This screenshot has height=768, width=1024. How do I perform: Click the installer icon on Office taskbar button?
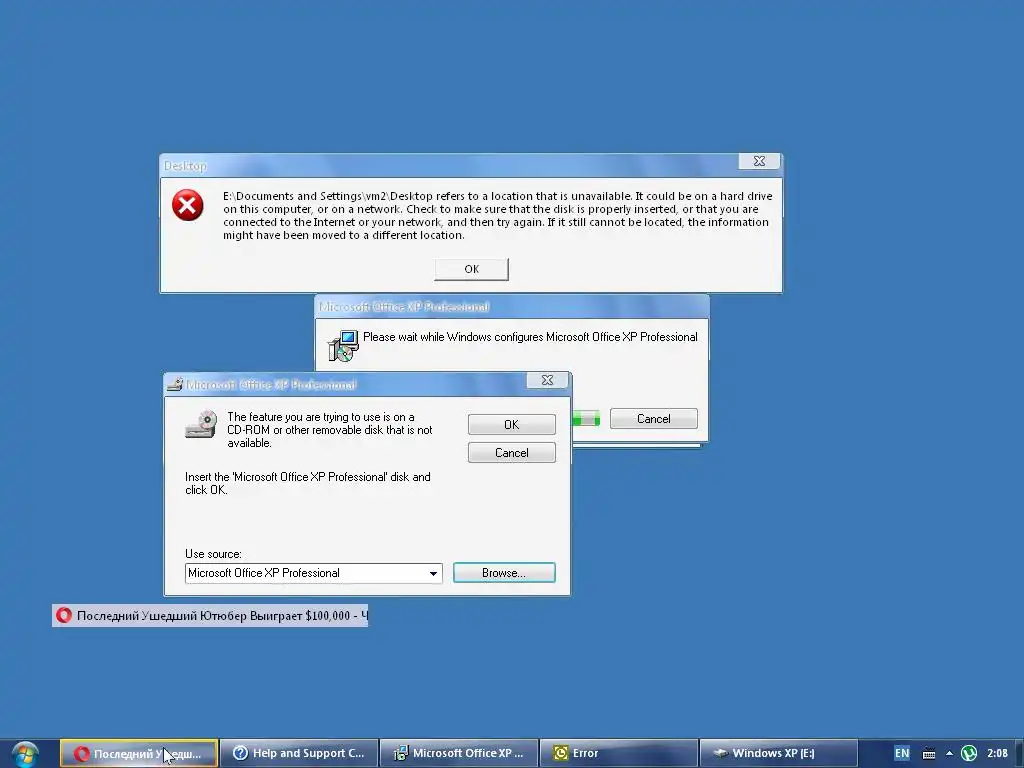coord(400,753)
